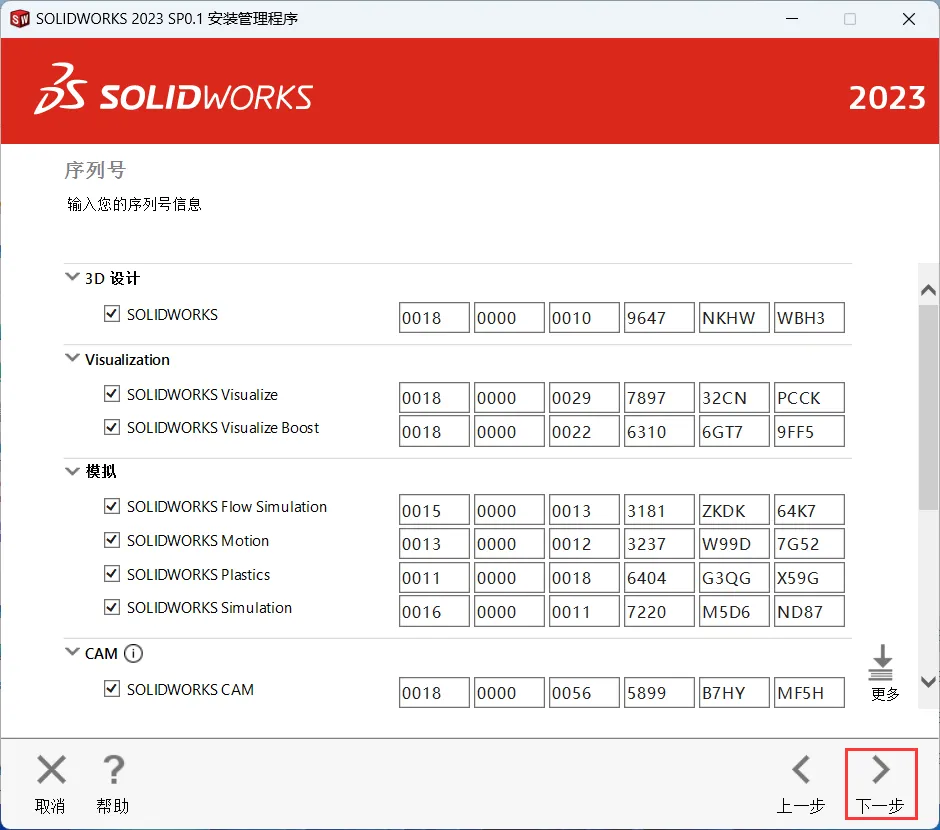Image resolution: width=940 pixels, height=830 pixels.
Task: Collapse the Visualization section
Action: [72, 358]
